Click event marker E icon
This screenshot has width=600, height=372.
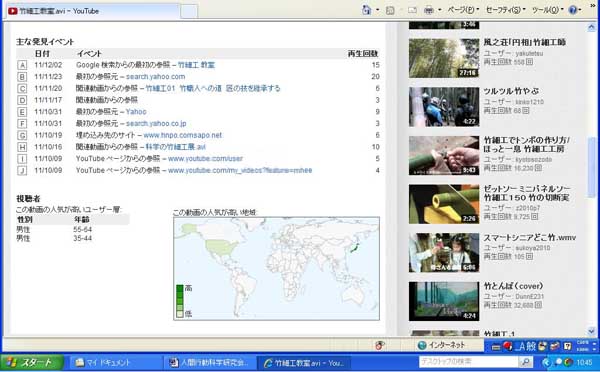point(22,112)
